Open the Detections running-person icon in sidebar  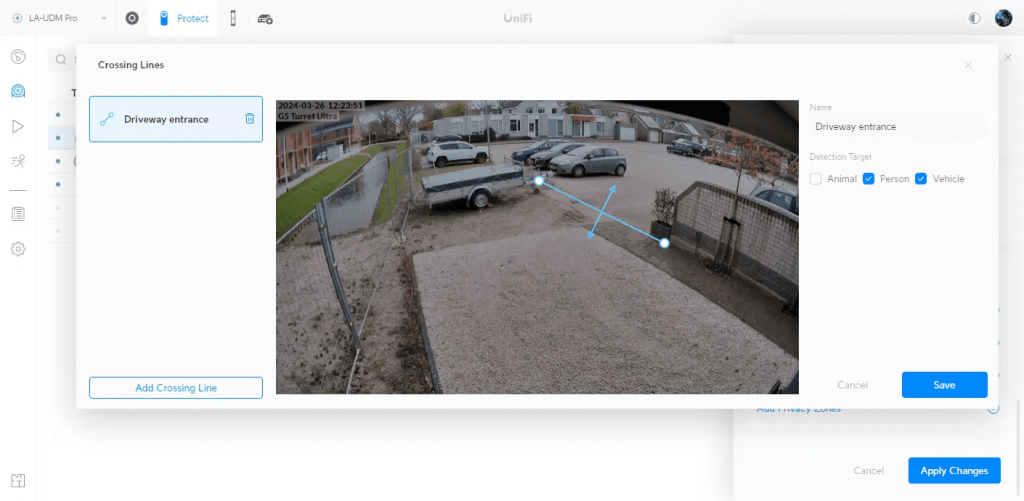tap(18, 161)
